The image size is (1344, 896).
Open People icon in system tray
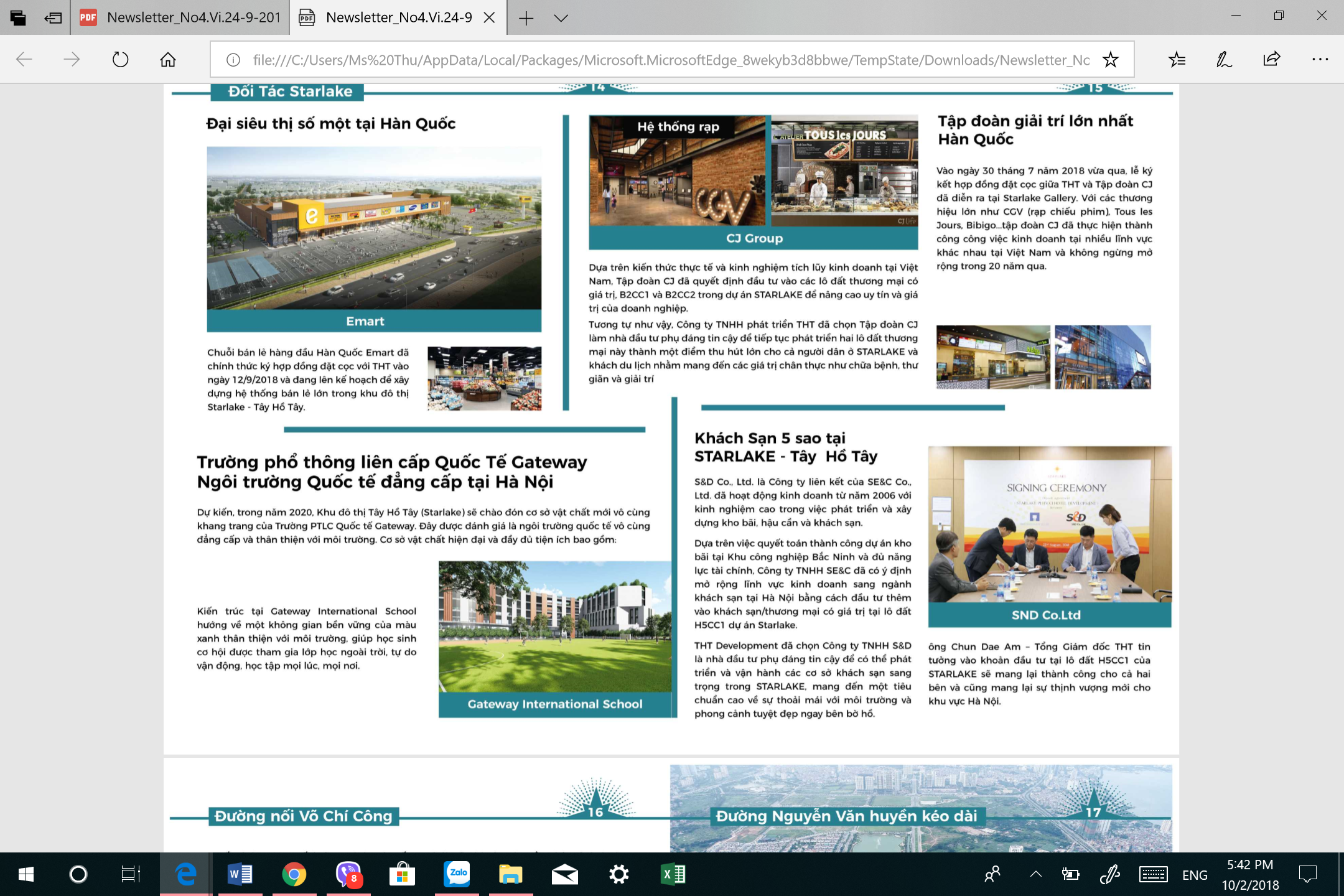[x=992, y=874]
